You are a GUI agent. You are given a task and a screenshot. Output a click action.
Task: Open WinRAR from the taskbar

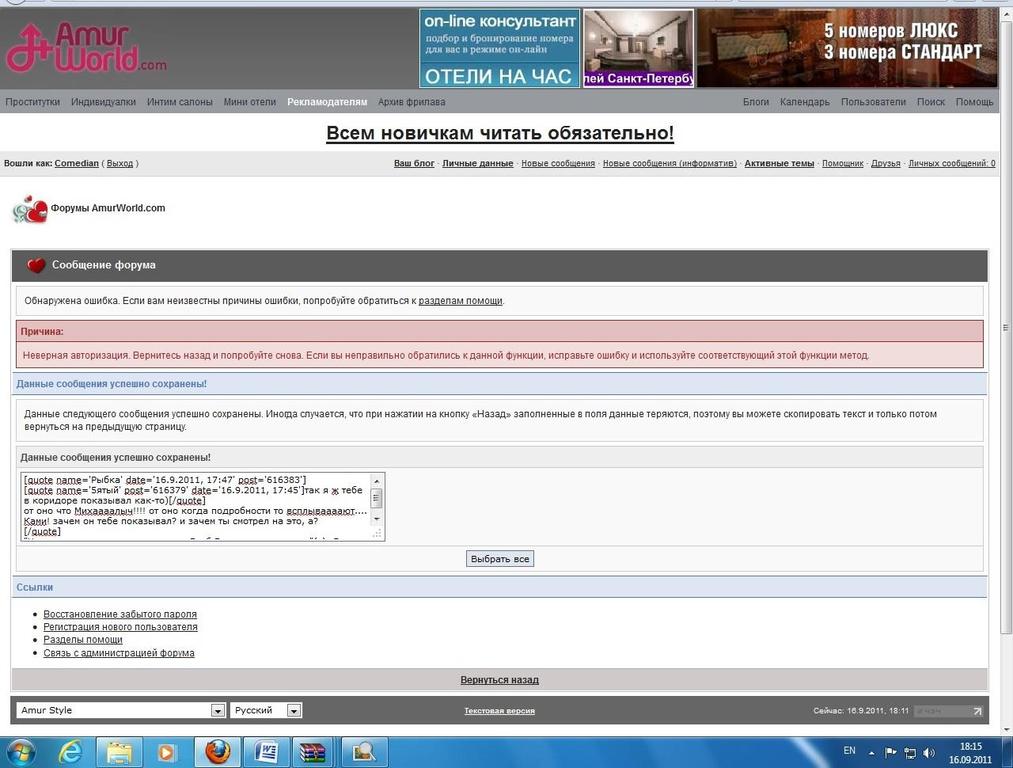315,751
